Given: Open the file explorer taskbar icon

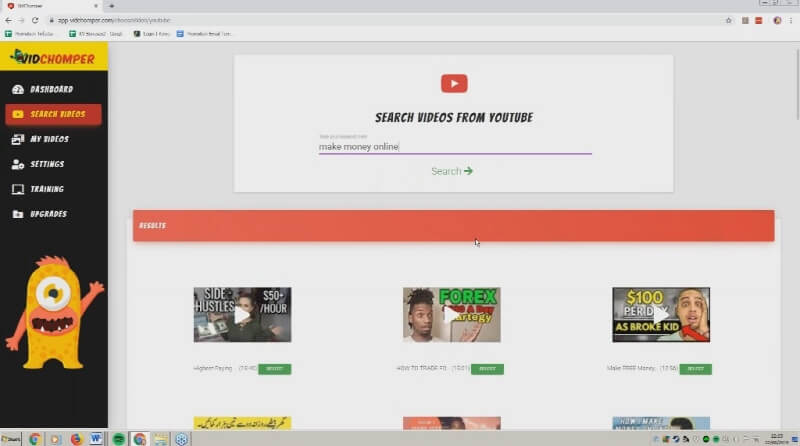Looking at the screenshot, I should 161,439.
